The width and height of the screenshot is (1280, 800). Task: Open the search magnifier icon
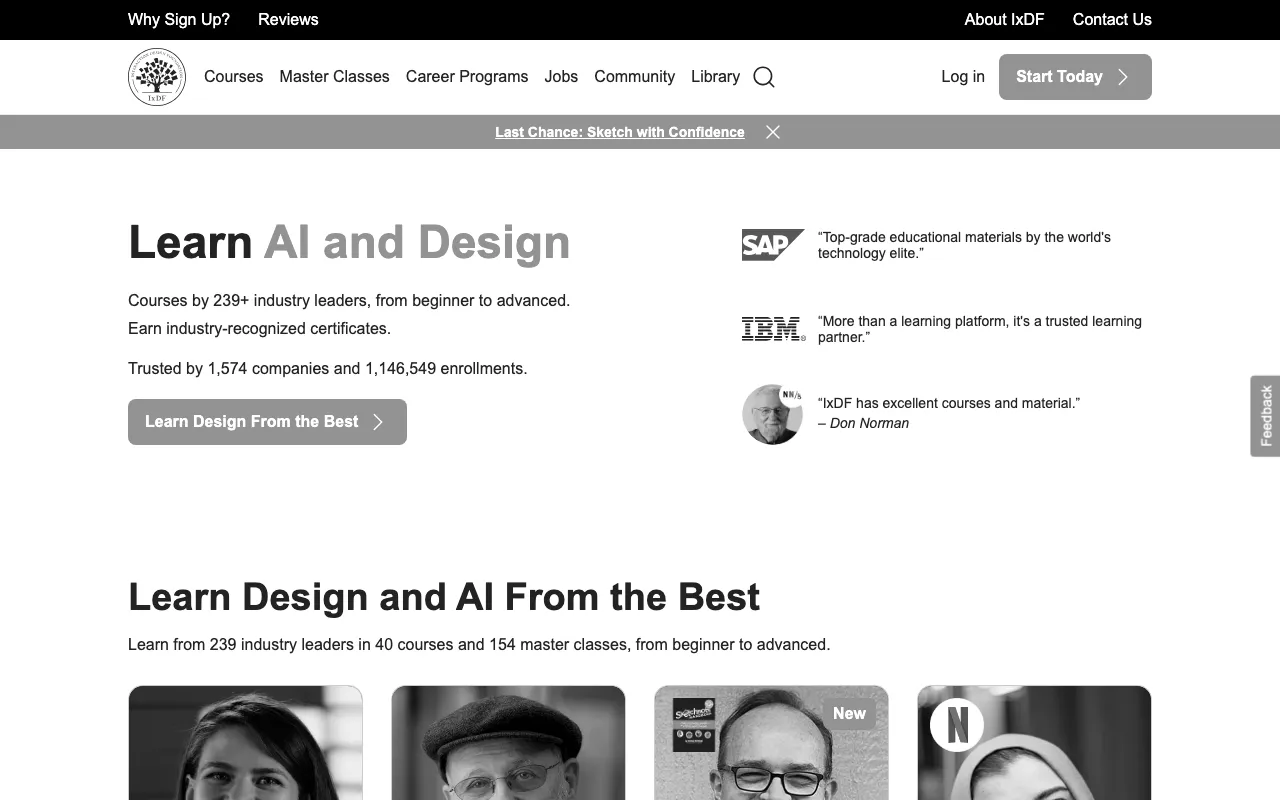[764, 77]
